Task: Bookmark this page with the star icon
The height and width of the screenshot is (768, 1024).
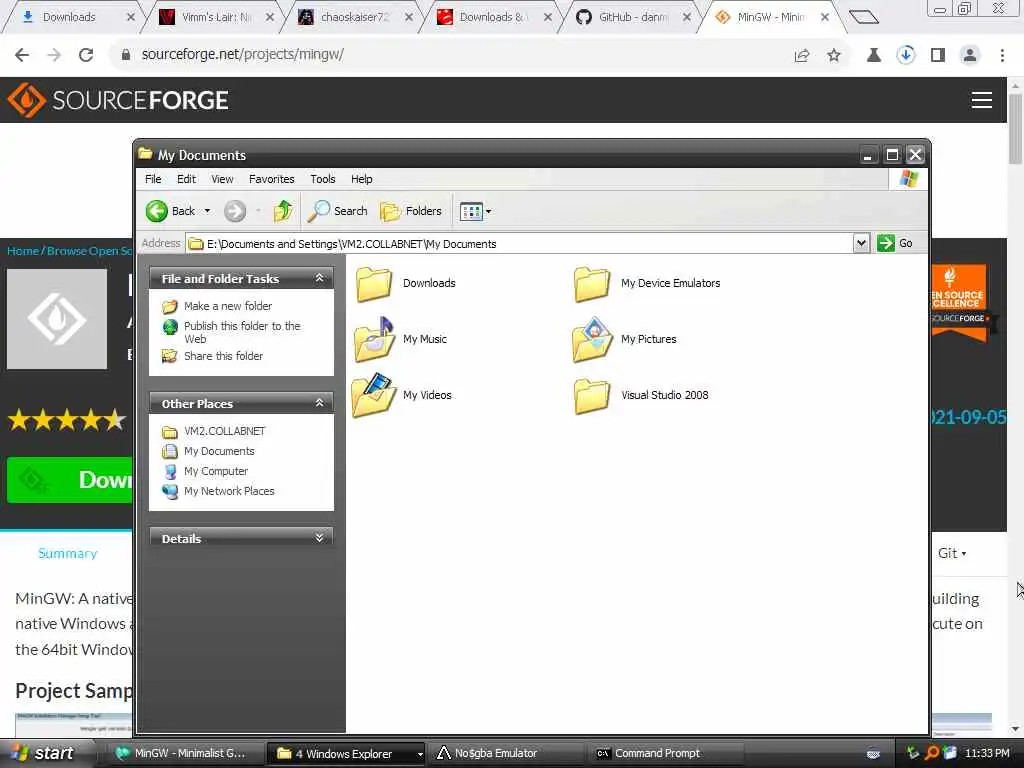Action: pos(834,56)
